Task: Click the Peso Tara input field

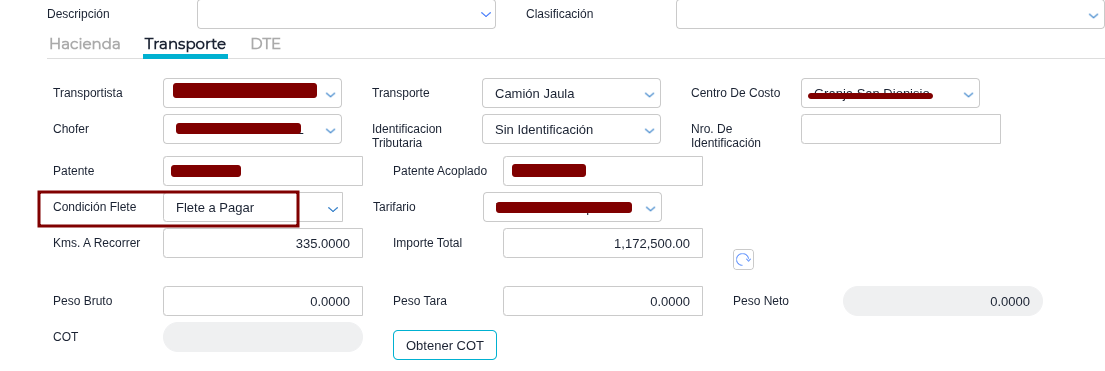Action: [x=603, y=301]
